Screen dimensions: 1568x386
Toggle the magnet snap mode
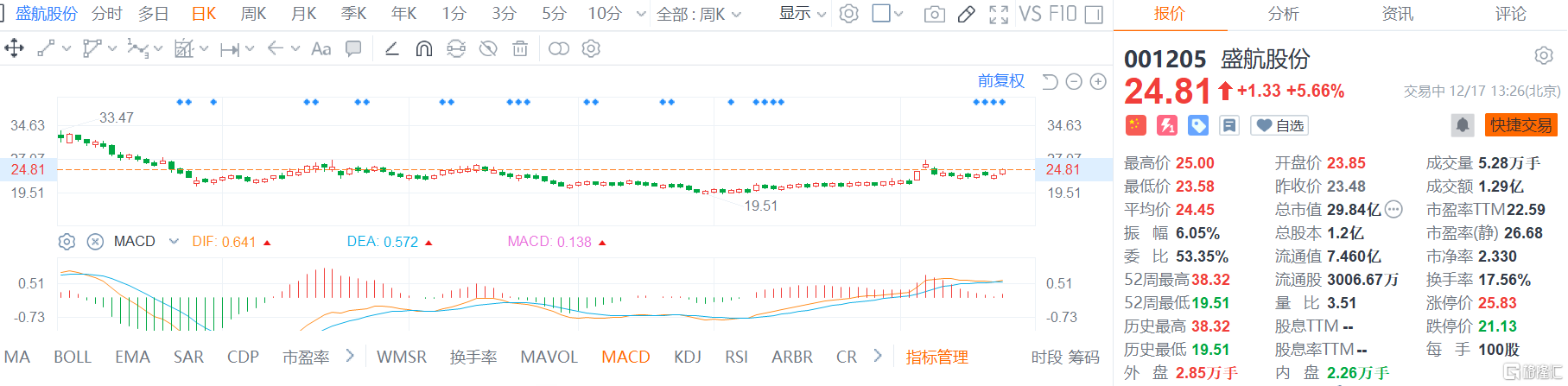click(423, 48)
